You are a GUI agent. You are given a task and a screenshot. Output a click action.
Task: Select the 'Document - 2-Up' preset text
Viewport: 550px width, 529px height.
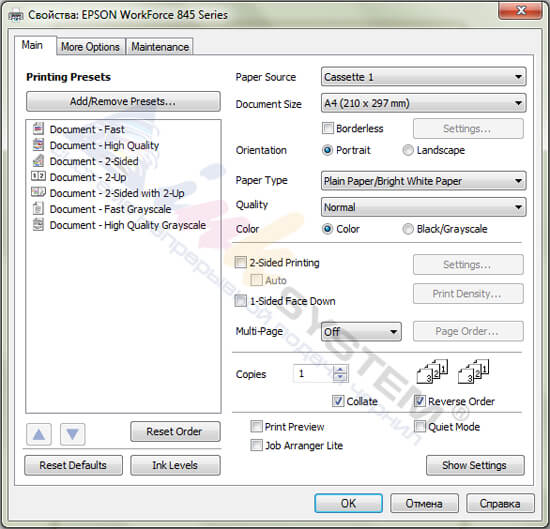point(88,177)
